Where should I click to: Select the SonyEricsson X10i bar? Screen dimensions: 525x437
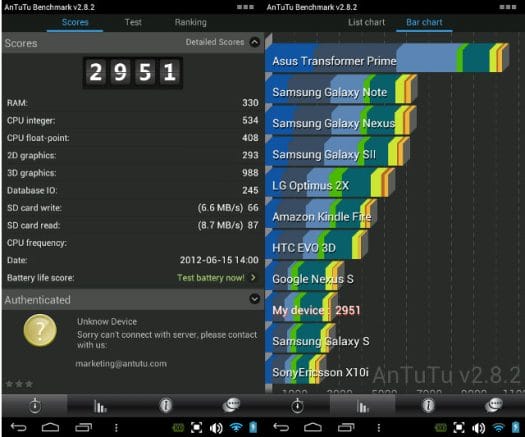coord(296,369)
